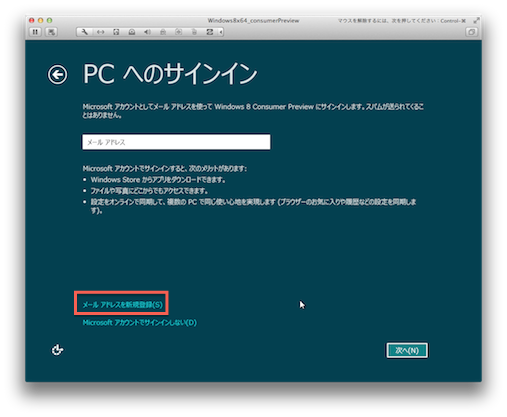Close the VM window red button
The image size is (507, 417).
click(32, 20)
